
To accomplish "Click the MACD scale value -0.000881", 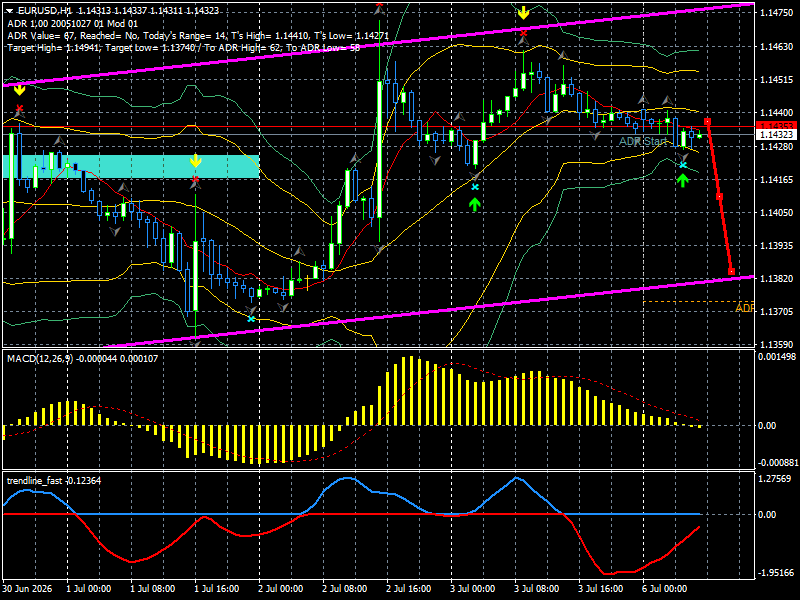I will 777,463.
